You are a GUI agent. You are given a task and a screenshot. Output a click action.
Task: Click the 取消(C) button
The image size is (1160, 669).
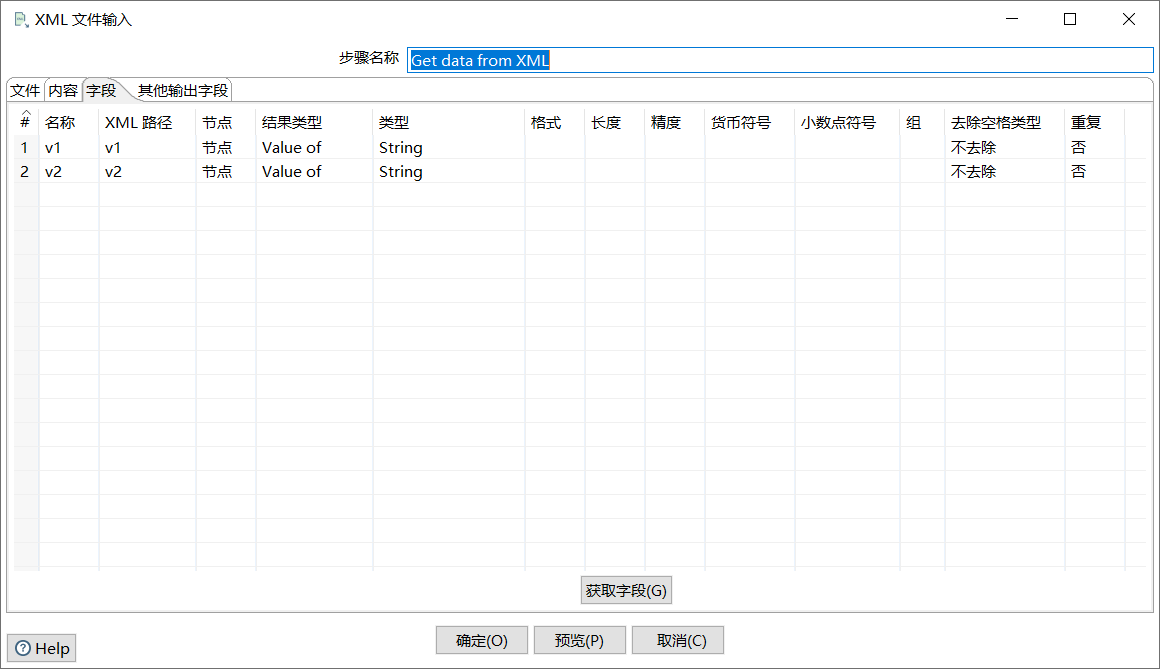pos(678,640)
